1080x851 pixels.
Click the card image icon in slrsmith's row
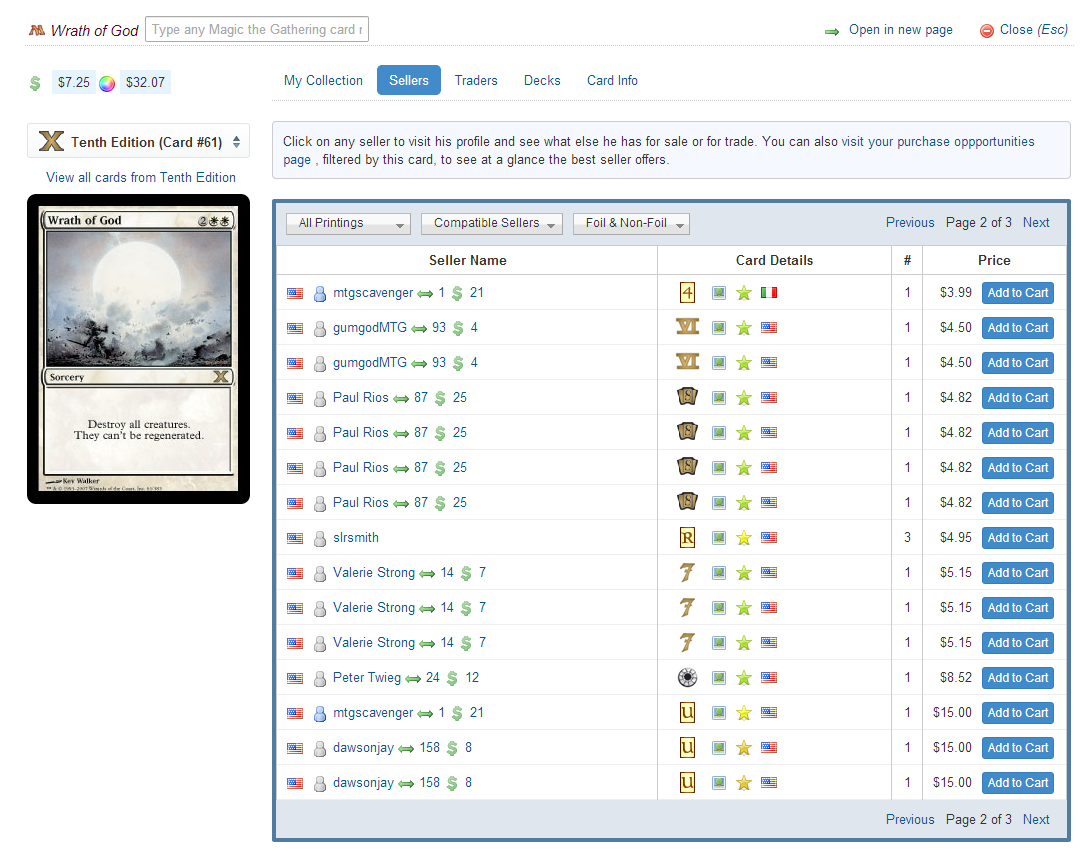(x=719, y=538)
